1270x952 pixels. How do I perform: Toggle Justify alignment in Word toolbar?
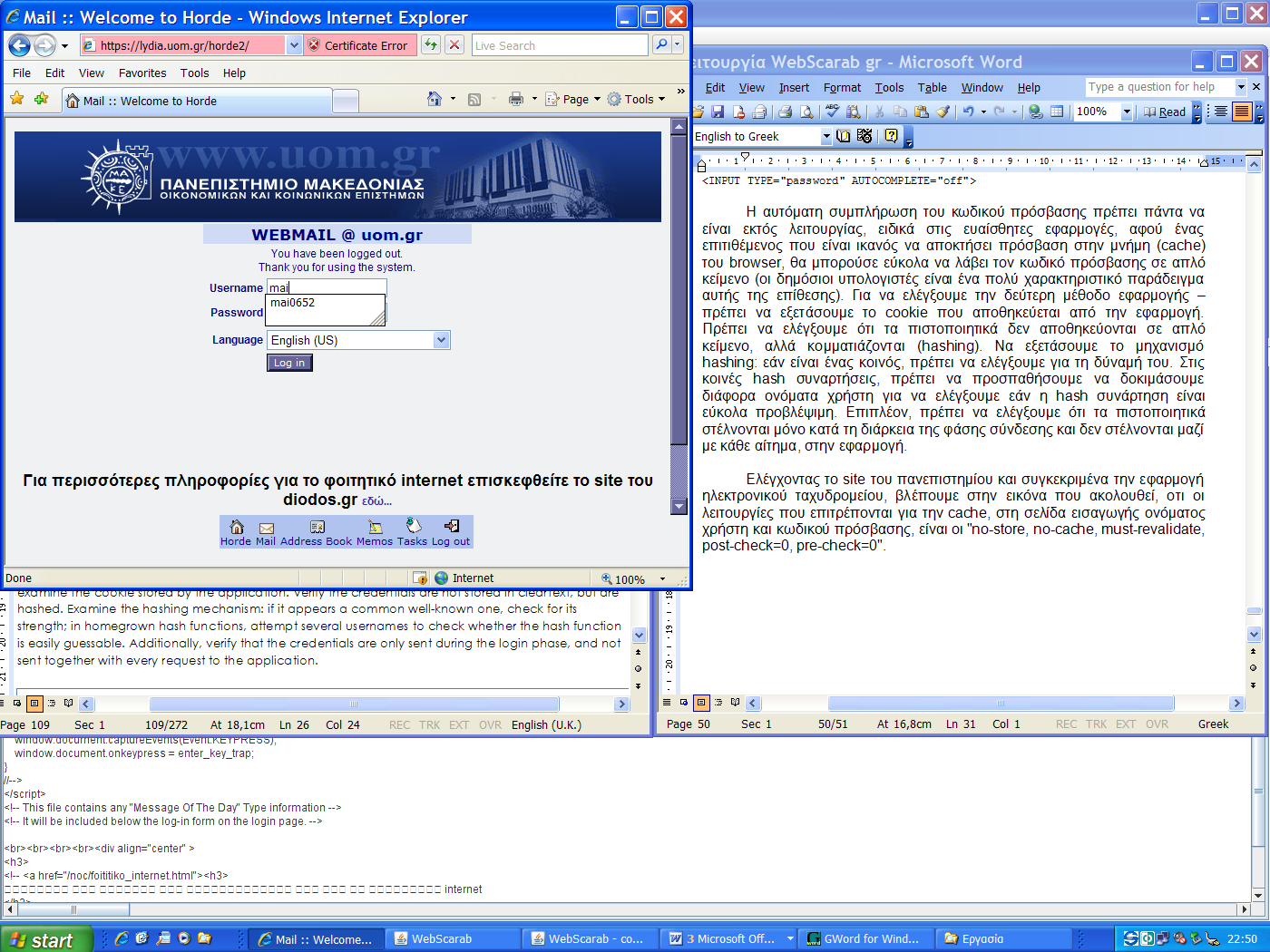[x=1242, y=112]
